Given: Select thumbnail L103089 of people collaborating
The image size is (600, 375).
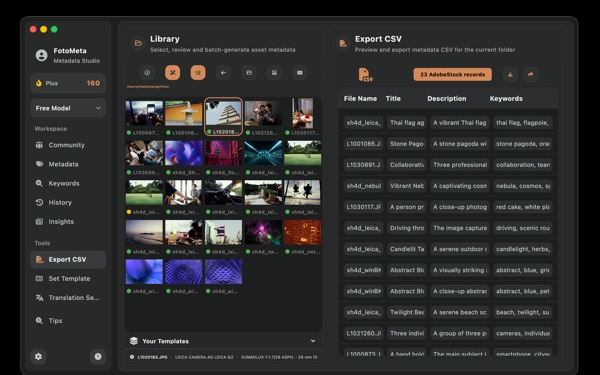Looking at the screenshot, I should [x=144, y=153].
